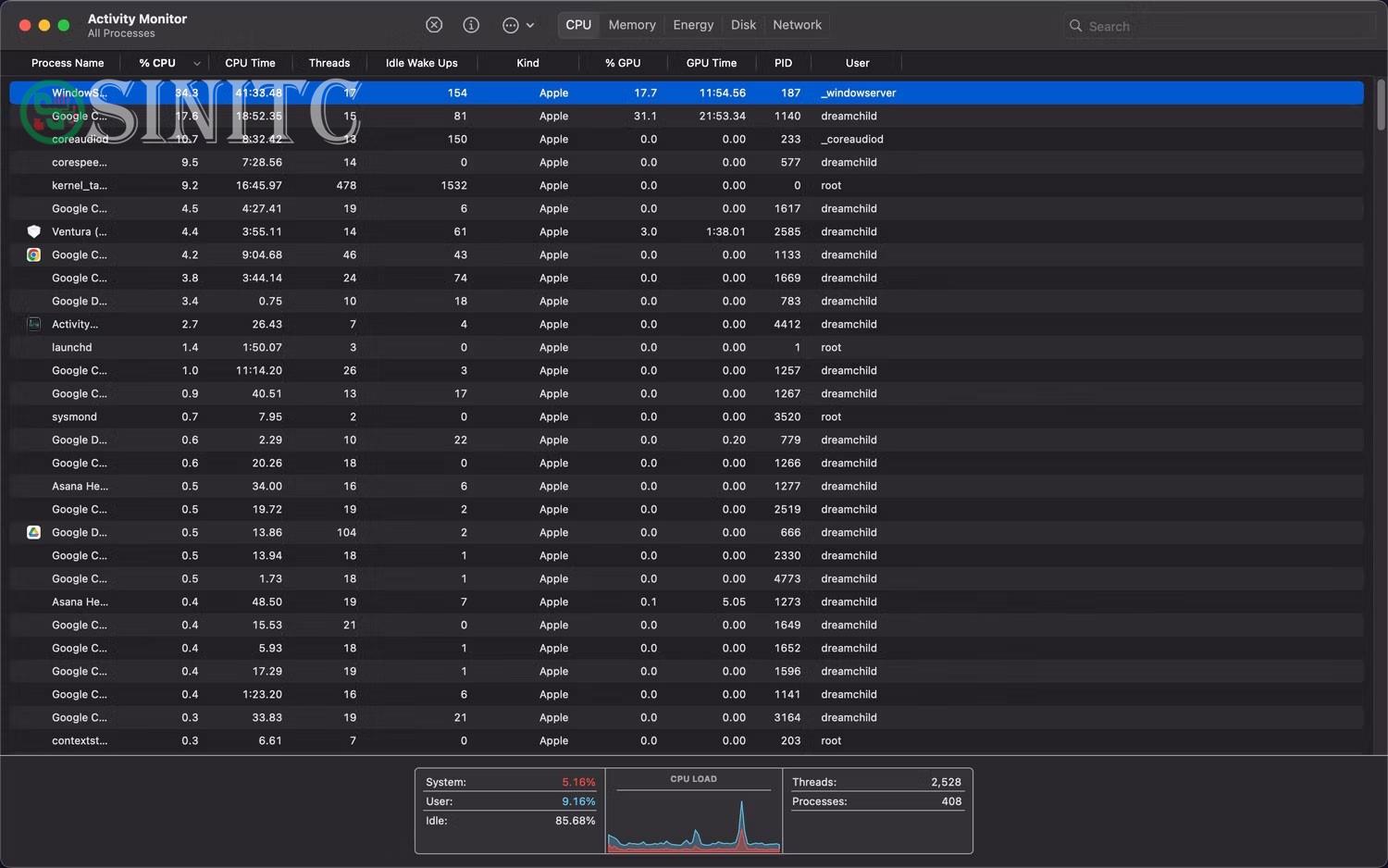The image size is (1388, 868).
Task: Click the Google Drive icon for PID 666
Action: pyautogui.click(x=33, y=532)
